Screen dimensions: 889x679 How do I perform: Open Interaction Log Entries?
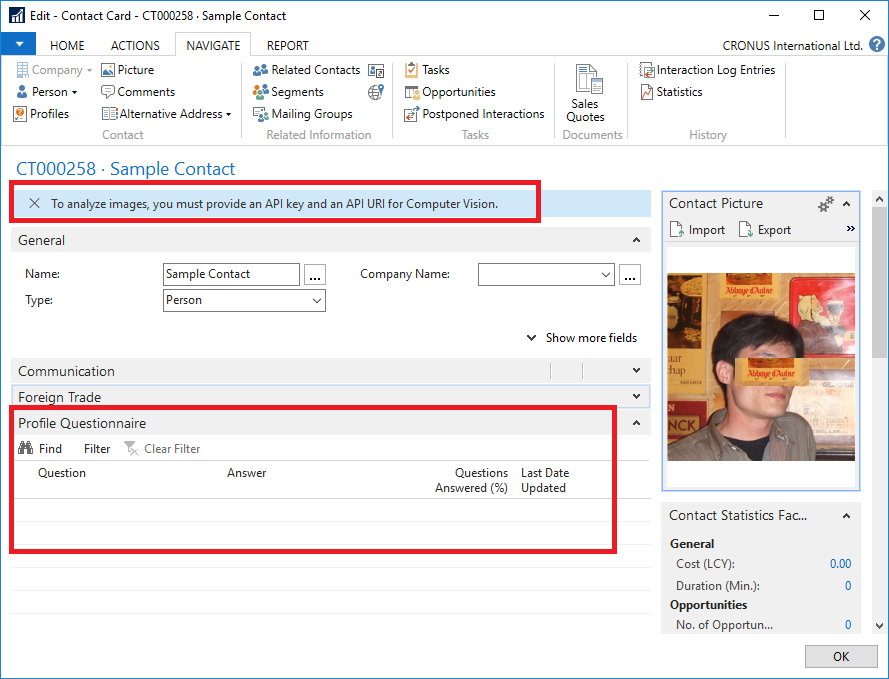point(707,70)
